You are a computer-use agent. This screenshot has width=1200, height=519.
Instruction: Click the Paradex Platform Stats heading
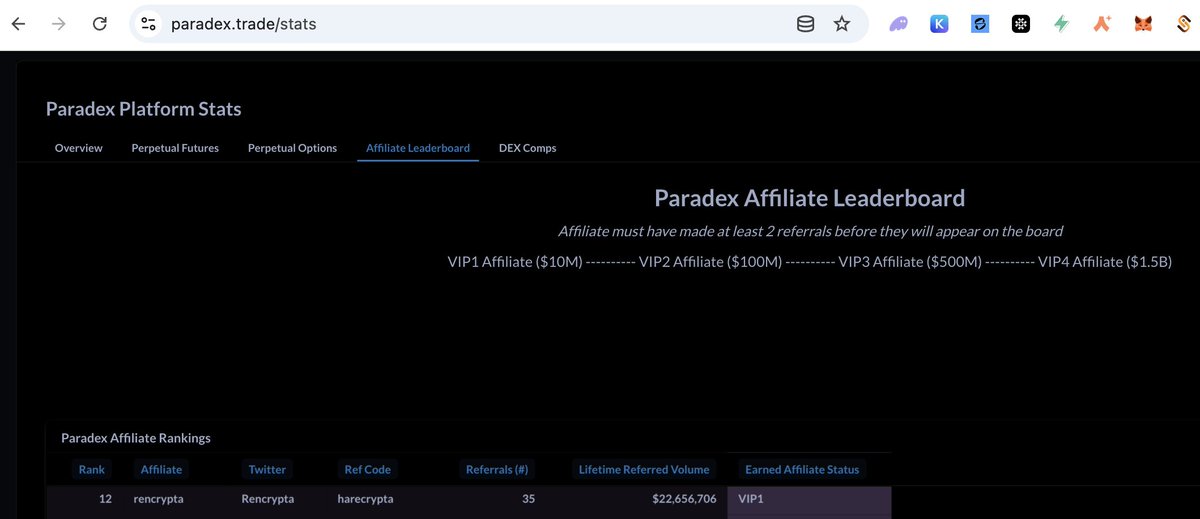(144, 109)
